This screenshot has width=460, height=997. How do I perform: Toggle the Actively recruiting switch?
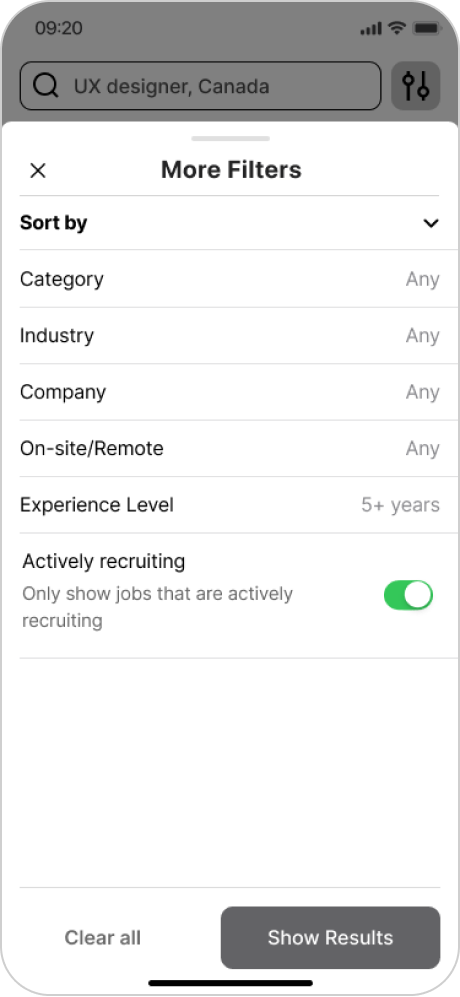[408, 595]
